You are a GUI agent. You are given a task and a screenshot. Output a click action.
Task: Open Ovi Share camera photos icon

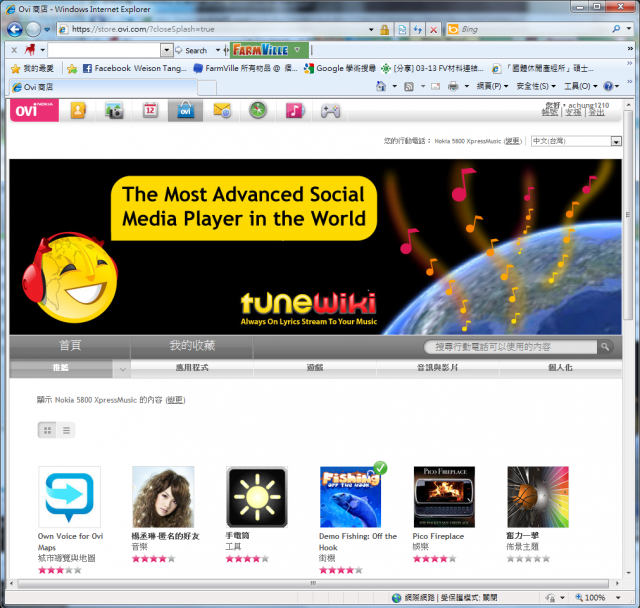coord(114,110)
